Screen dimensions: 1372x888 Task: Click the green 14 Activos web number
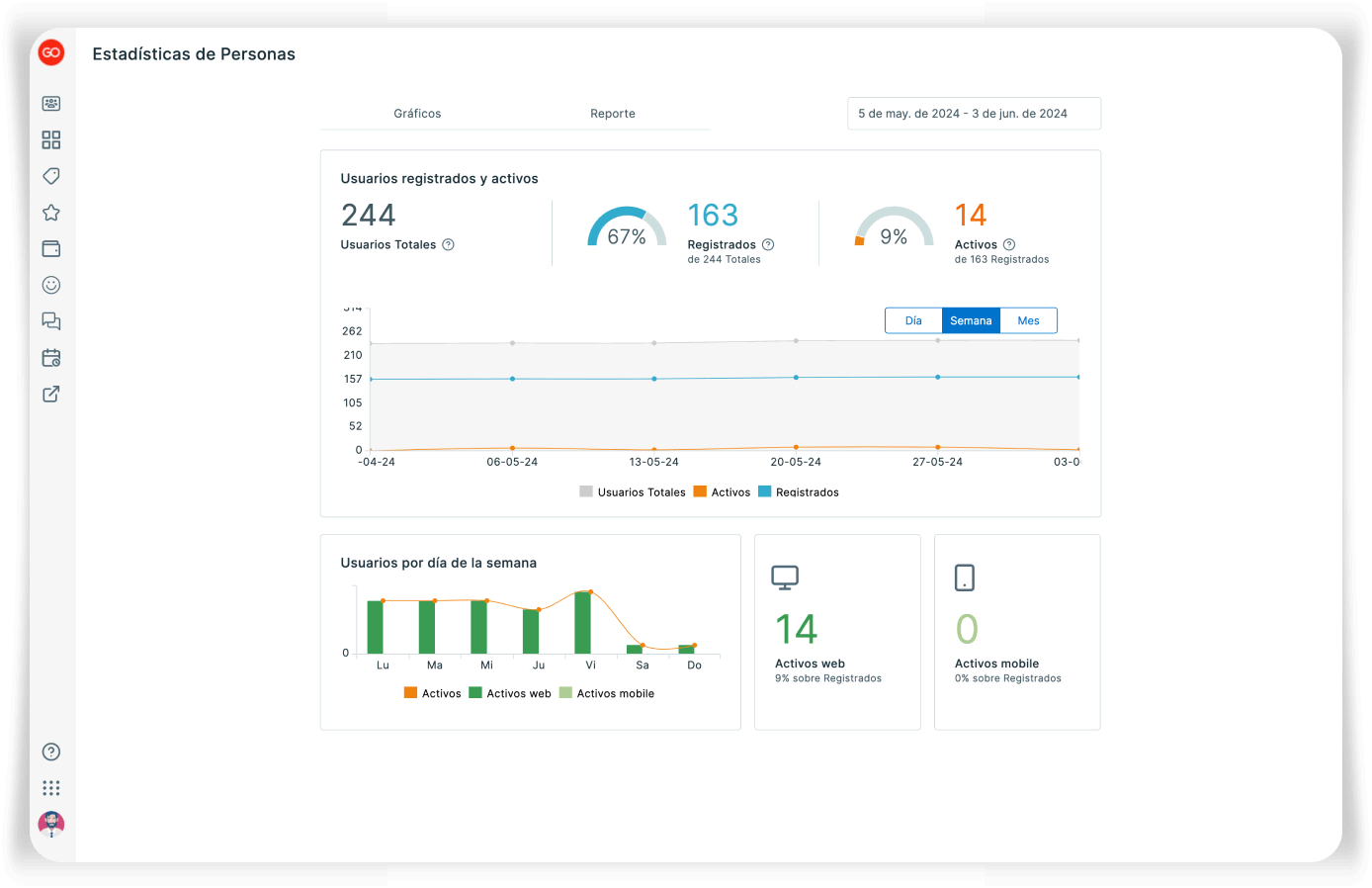[796, 630]
